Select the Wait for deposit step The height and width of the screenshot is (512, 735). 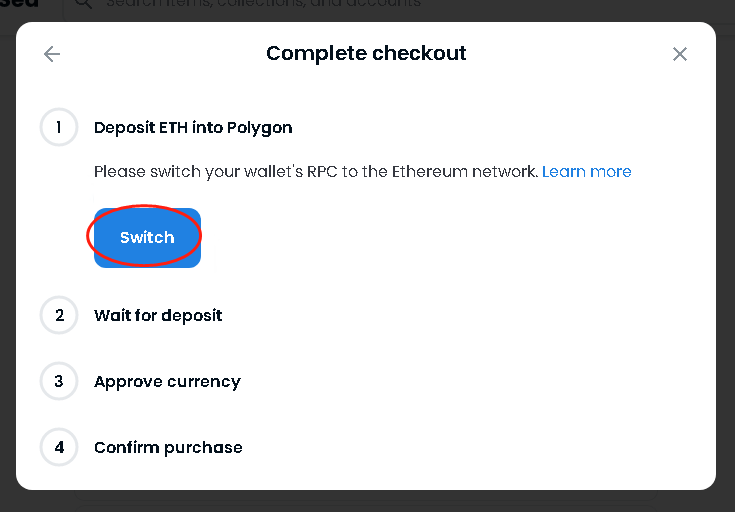(158, 316)
